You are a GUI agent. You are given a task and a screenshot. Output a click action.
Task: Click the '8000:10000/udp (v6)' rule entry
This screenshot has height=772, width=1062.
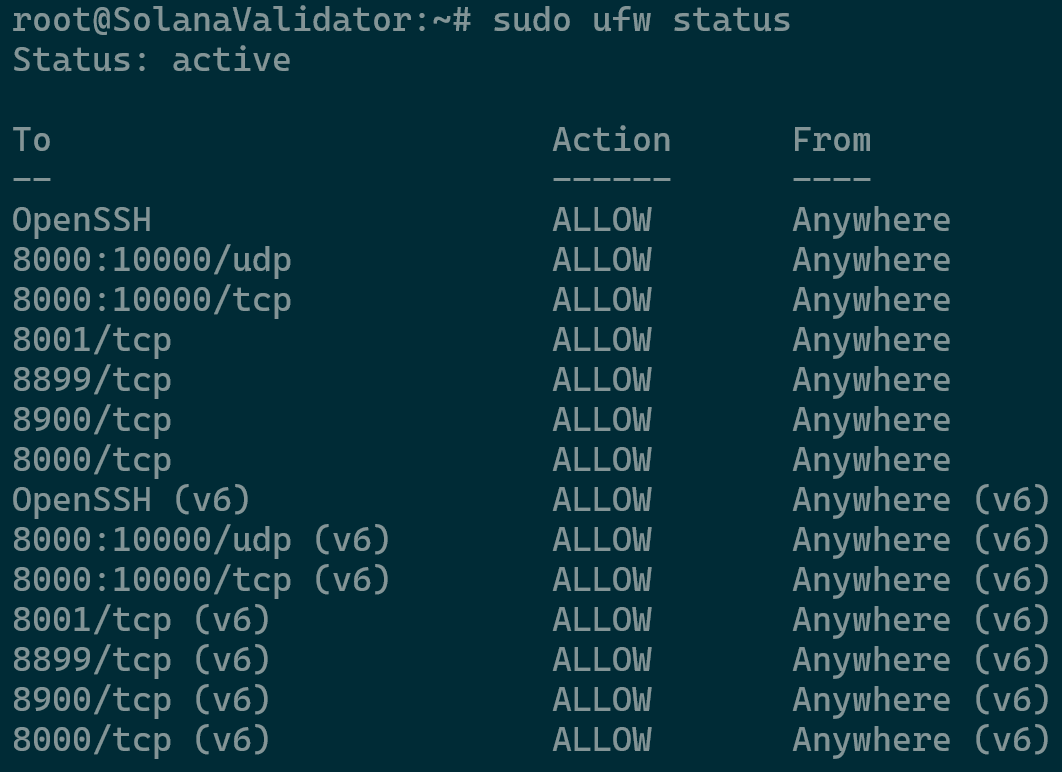click(x=201, y=540)
